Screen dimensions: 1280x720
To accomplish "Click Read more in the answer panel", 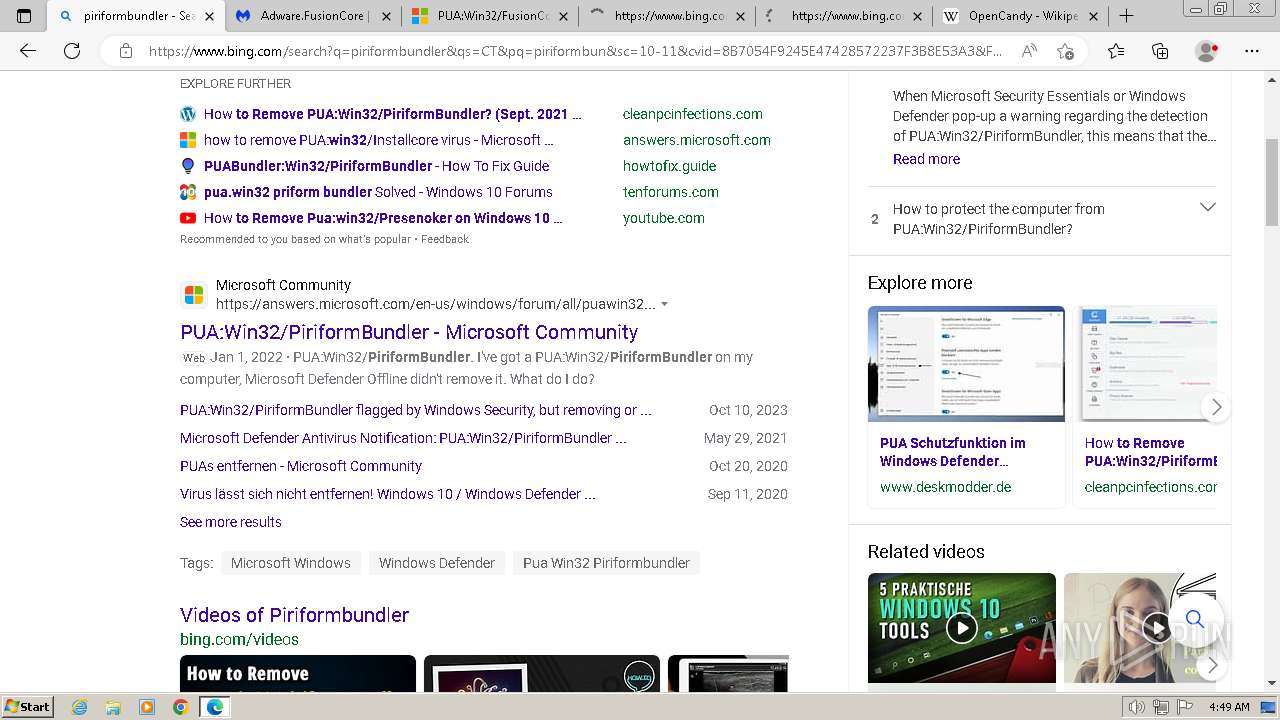I will click(926, 159).
